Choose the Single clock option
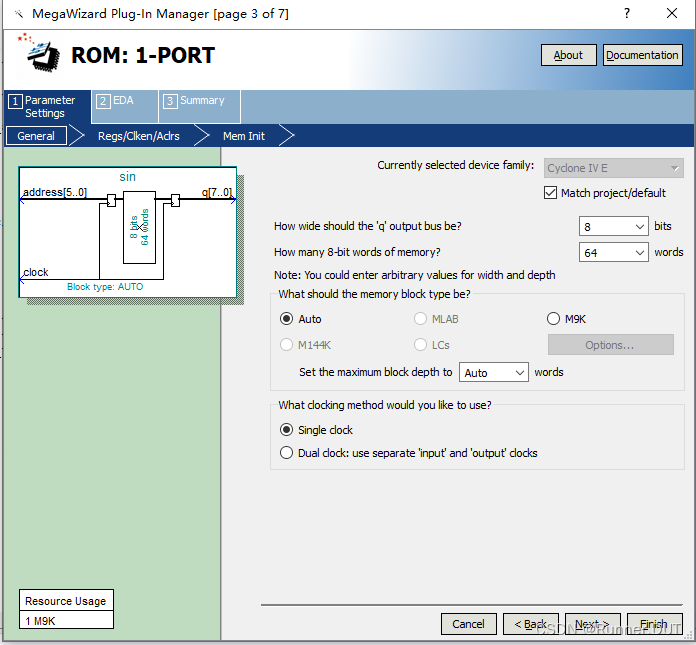Image resolution: width=696 pixels, height=645 pixels. [x=286, y=430]
